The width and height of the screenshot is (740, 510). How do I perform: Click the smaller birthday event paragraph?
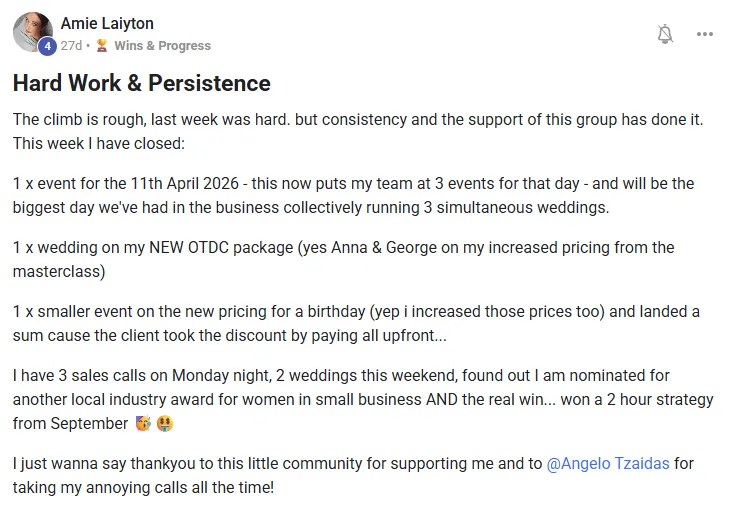pos(355,323)
